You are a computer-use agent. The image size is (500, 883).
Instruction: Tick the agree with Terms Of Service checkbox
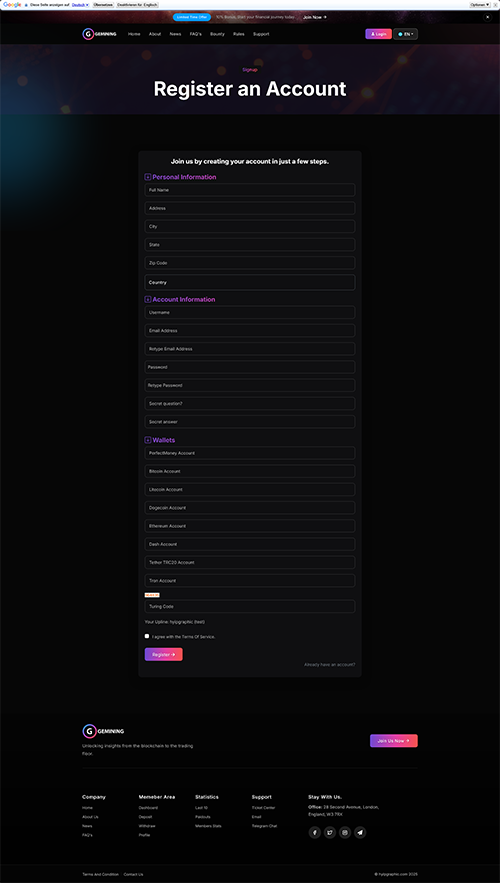pos(147,636)
